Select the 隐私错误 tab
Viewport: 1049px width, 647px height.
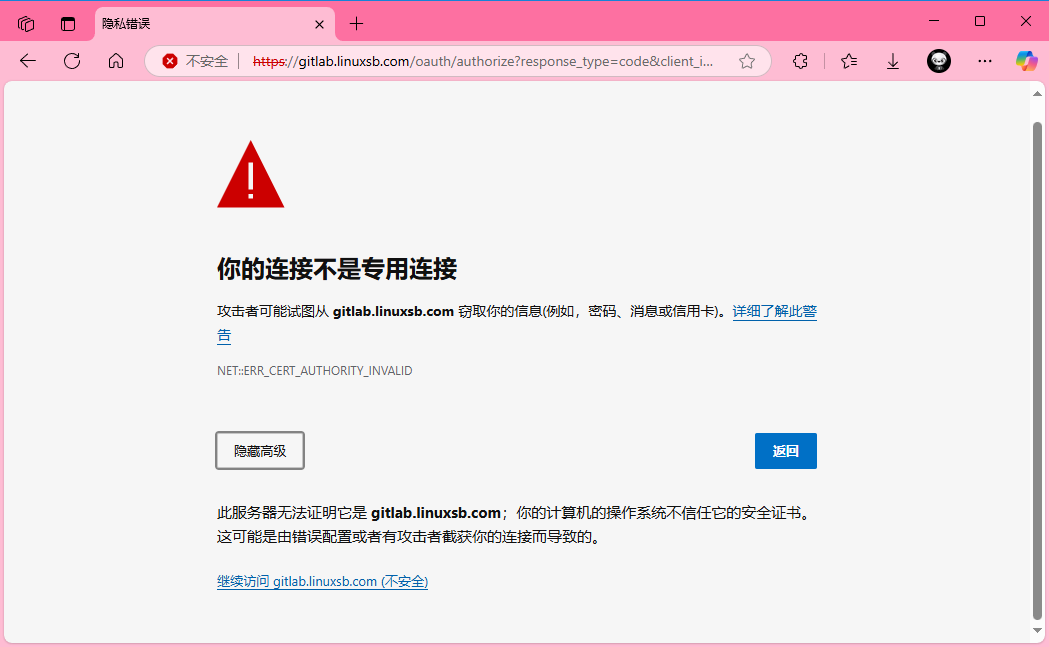[x=214, y=24]
